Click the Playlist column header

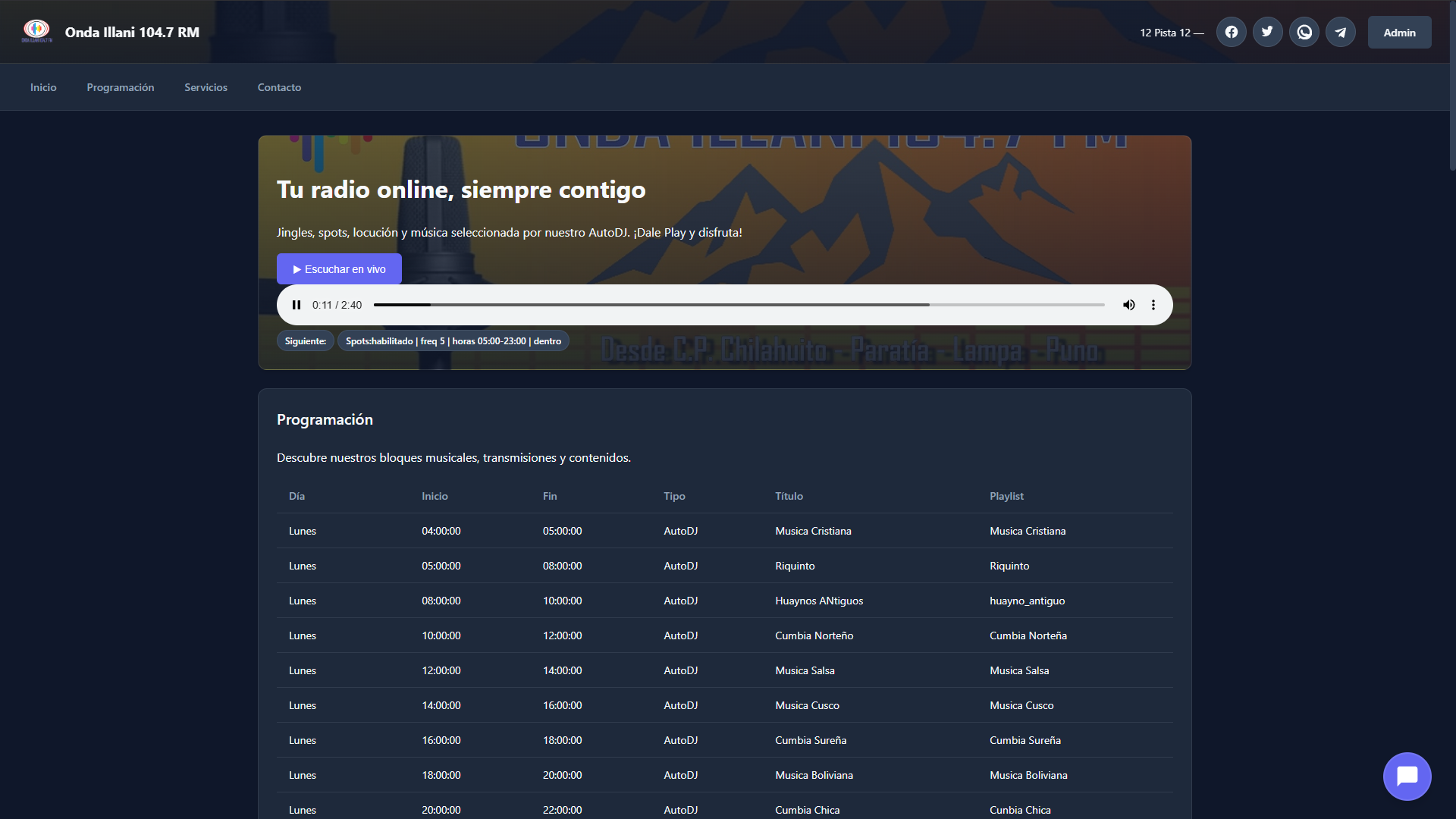click(x=1006, y=496)
